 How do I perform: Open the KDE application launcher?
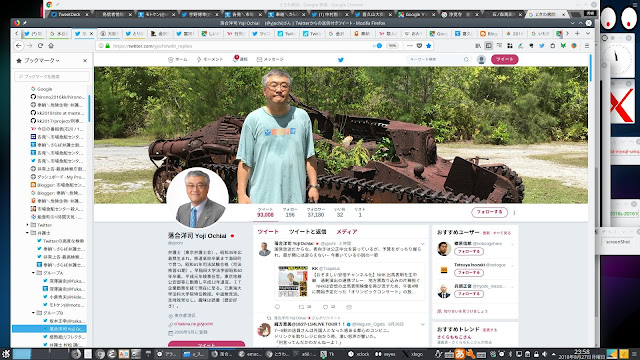click(x=5, y=354)
